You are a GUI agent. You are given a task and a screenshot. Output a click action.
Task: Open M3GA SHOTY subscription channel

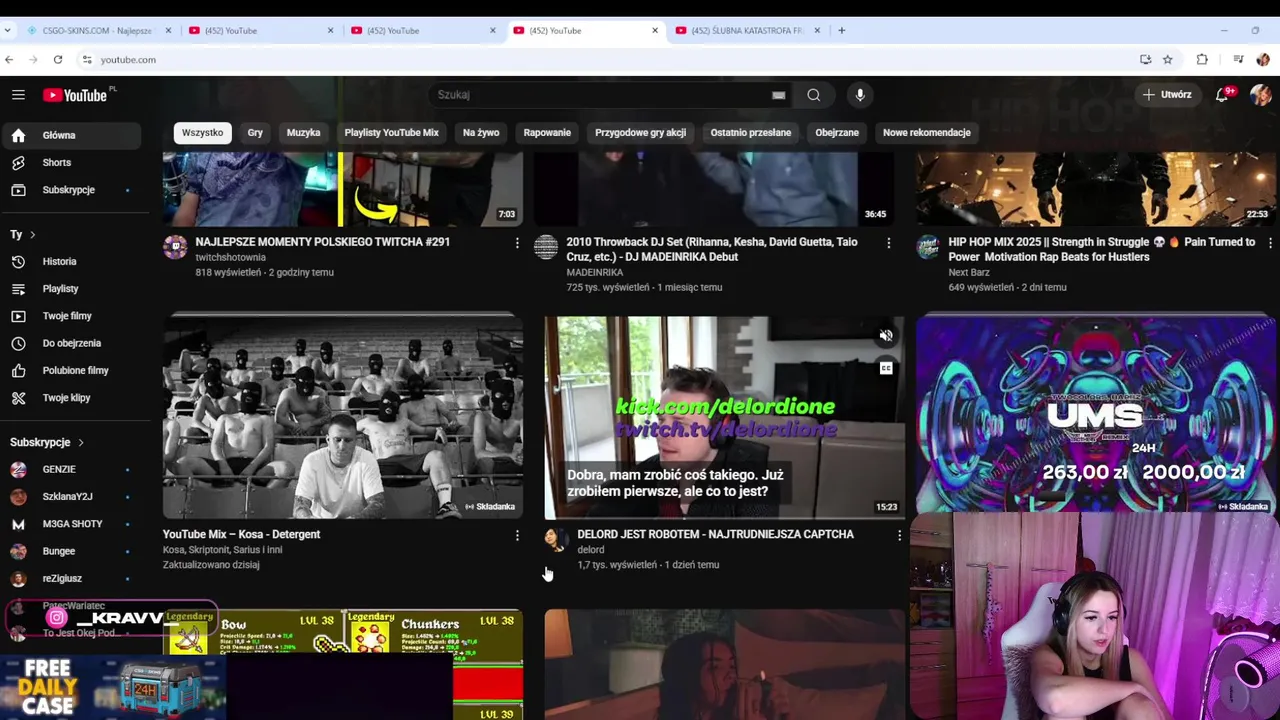[71, 524]
